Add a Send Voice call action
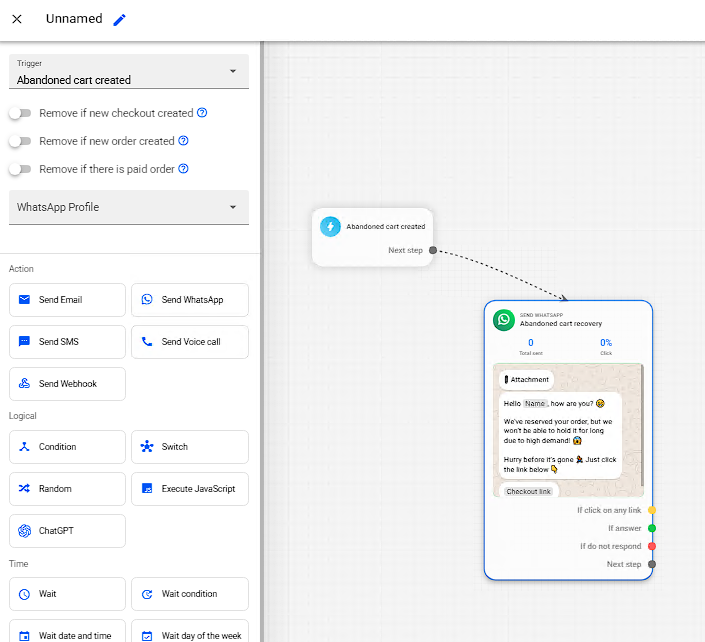705x642 pixels. point(190,342)
